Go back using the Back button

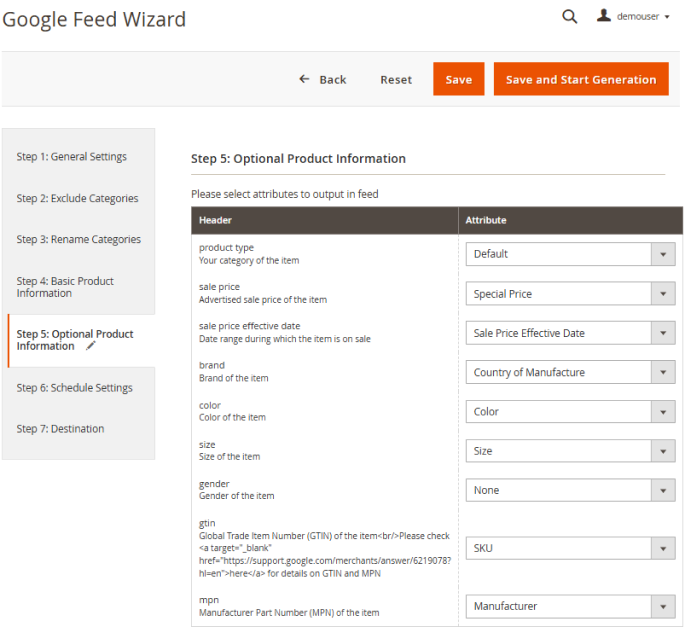(x=323, y=80)
